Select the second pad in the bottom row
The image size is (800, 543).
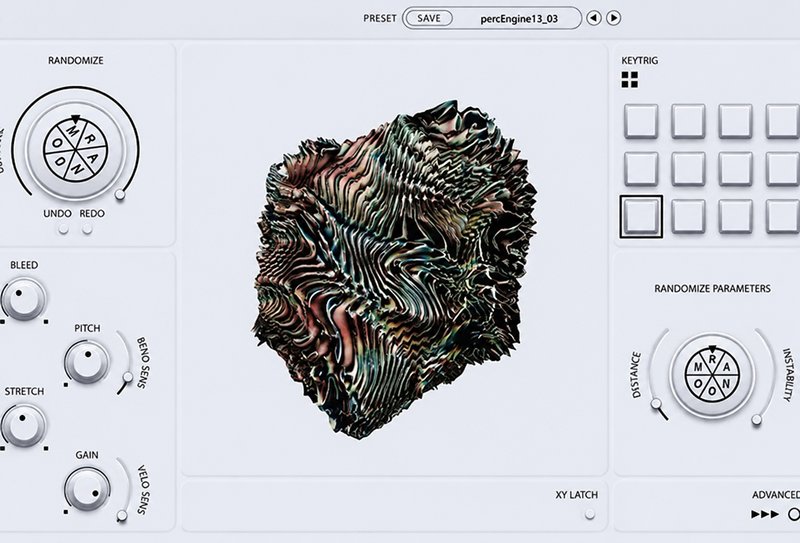(x=688, y=216)
